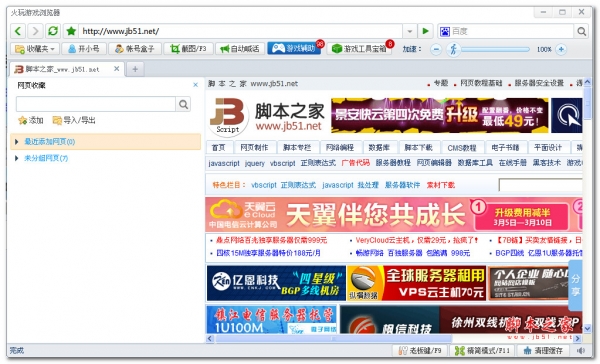Click the 景安快云 upgrade banner ad
This screenshot has width=600, height=364.
[x=440, y=115]
